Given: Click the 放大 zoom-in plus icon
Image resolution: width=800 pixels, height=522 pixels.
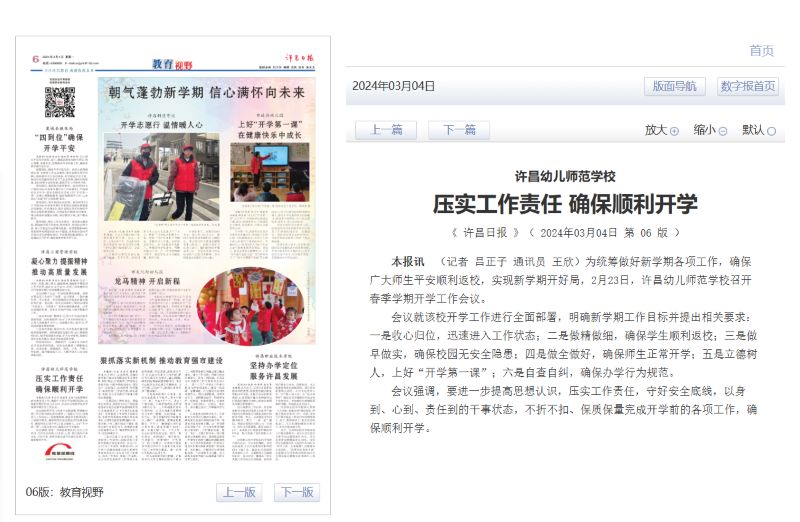Looking at the screenshot, I should [x=674, y=131].
